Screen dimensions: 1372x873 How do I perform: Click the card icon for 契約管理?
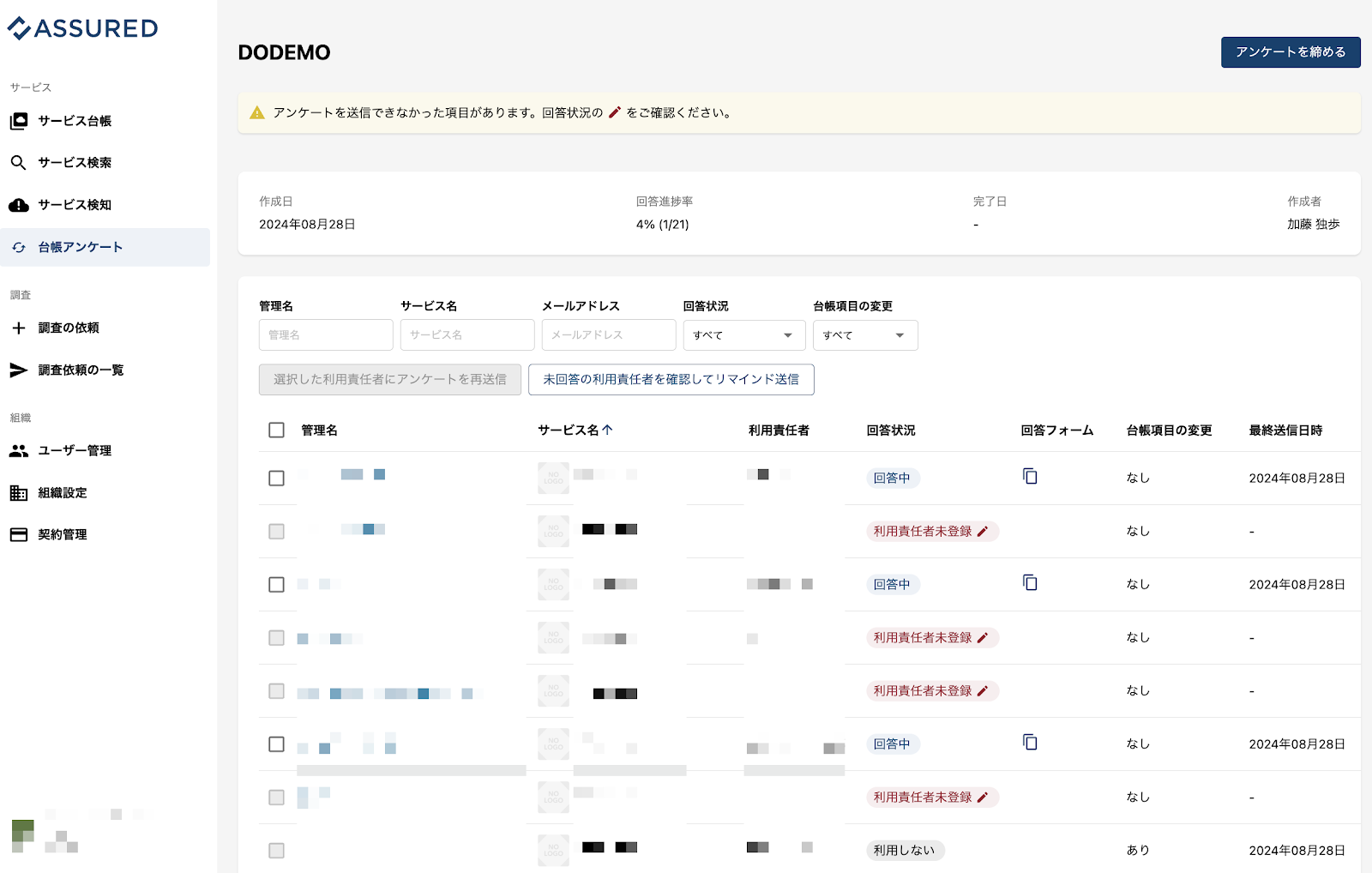pos(19,534)
